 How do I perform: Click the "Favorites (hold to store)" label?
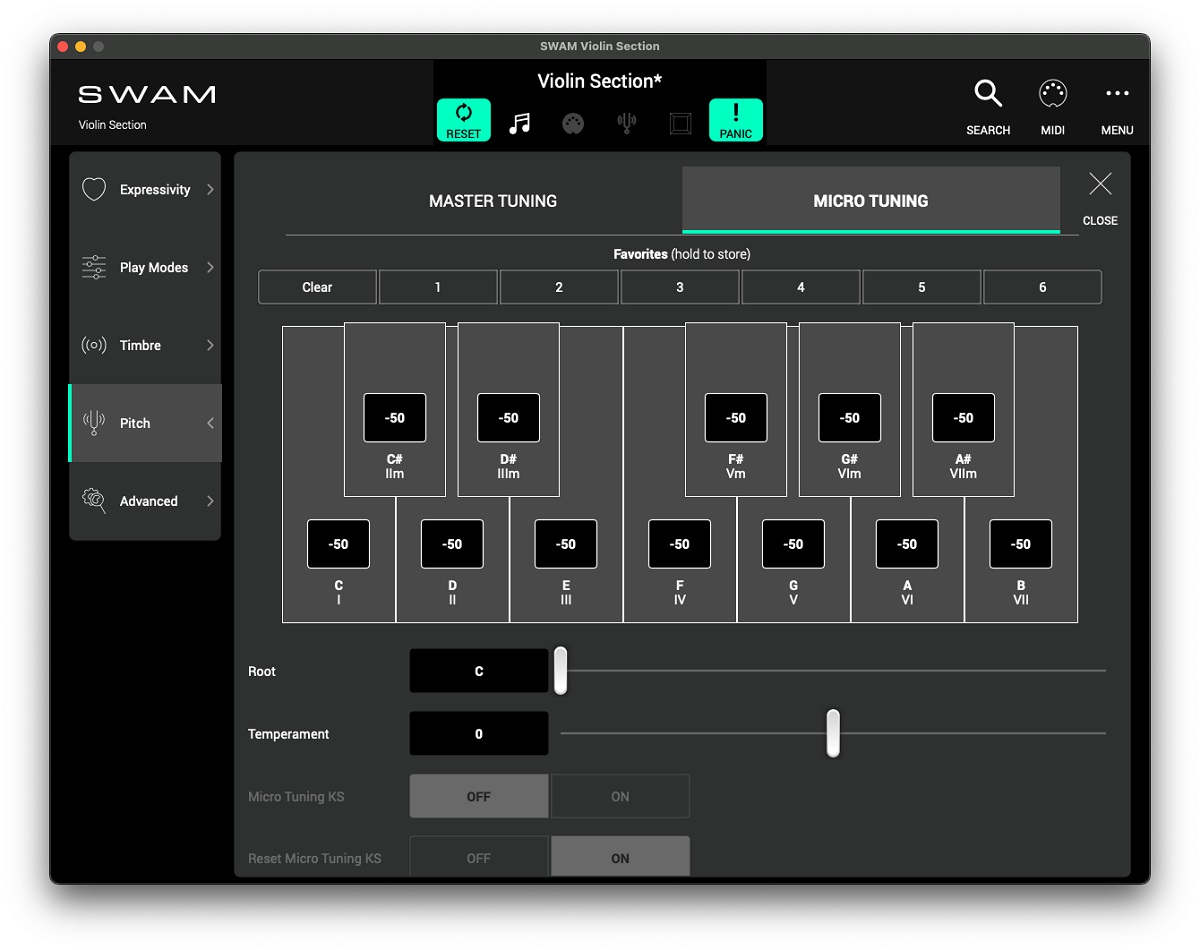682,254
